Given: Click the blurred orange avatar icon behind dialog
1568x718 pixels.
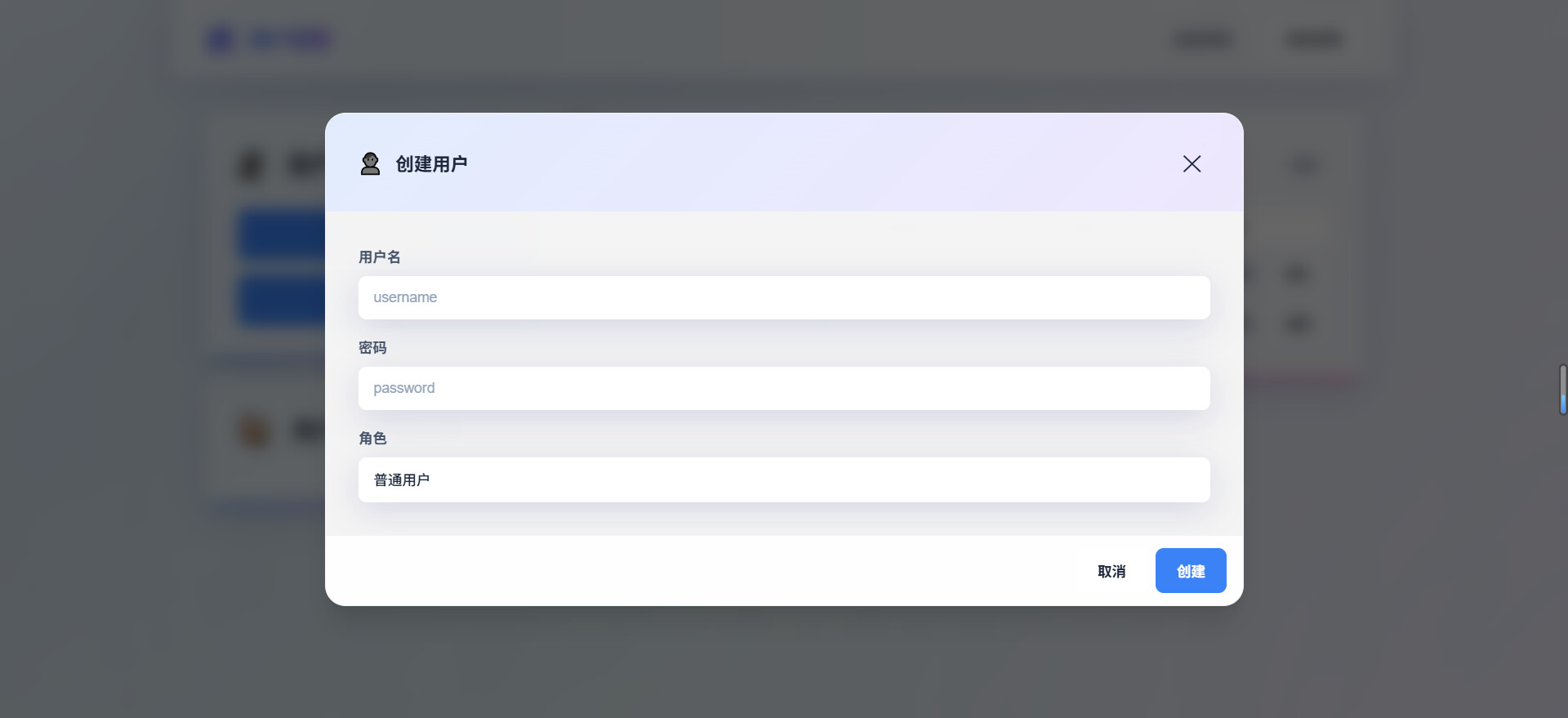Looking at the screenshot, I should 254,430.
